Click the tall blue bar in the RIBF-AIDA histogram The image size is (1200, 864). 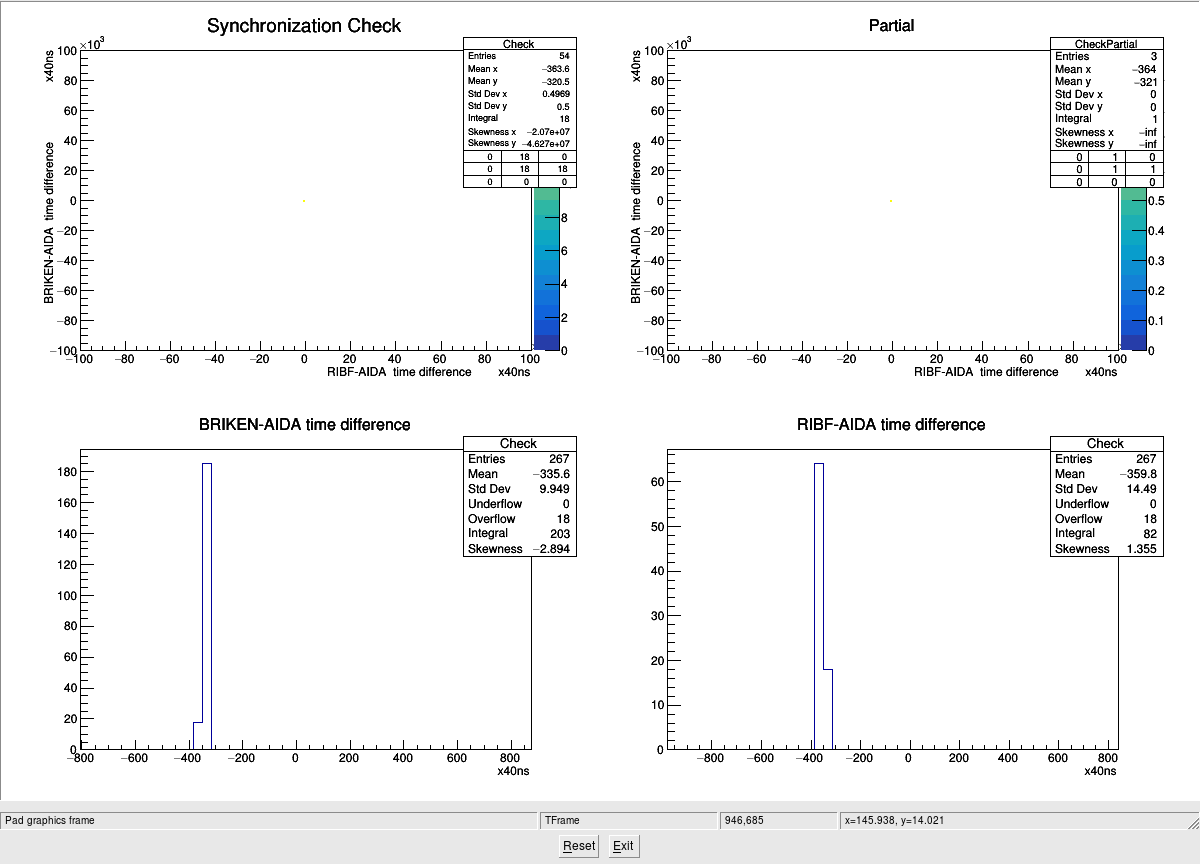point(819,606)
